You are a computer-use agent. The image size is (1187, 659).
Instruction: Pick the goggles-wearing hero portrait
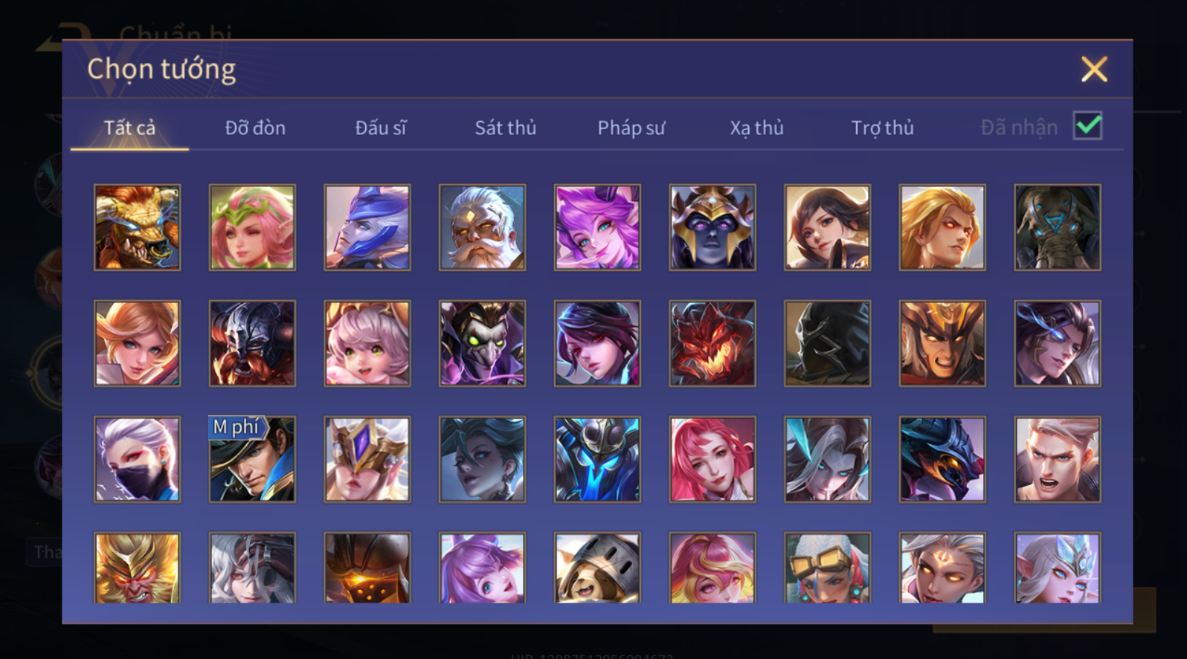pos(827,568)
